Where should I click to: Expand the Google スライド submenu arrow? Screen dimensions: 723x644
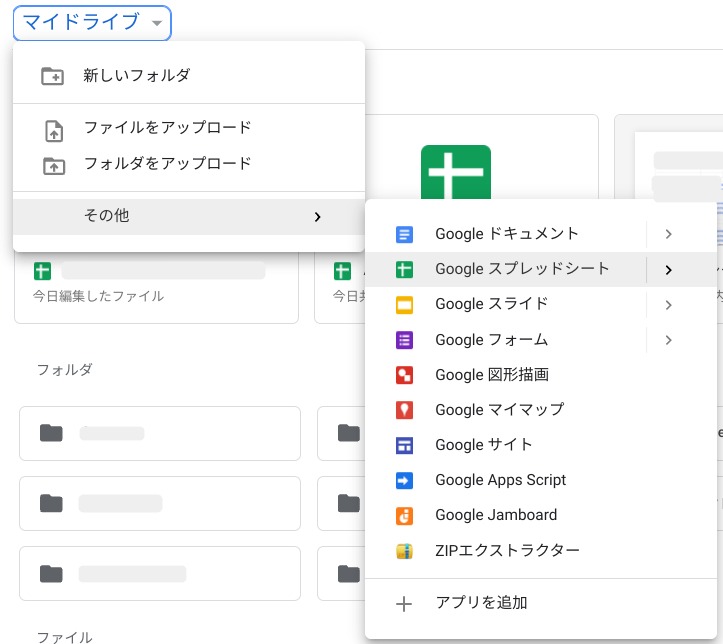coord(668,304)
